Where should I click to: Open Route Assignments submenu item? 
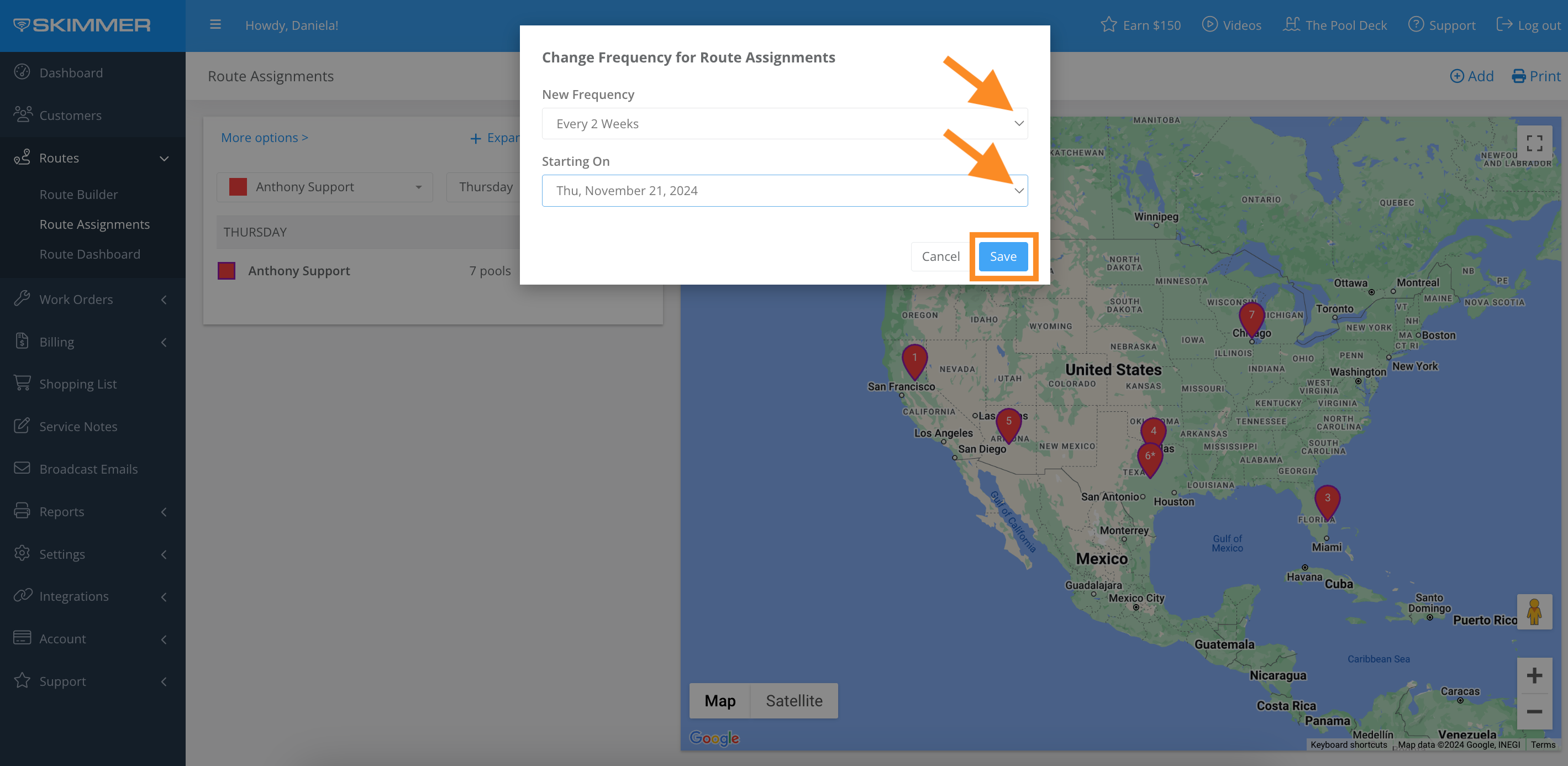click(x=94, y=224)
